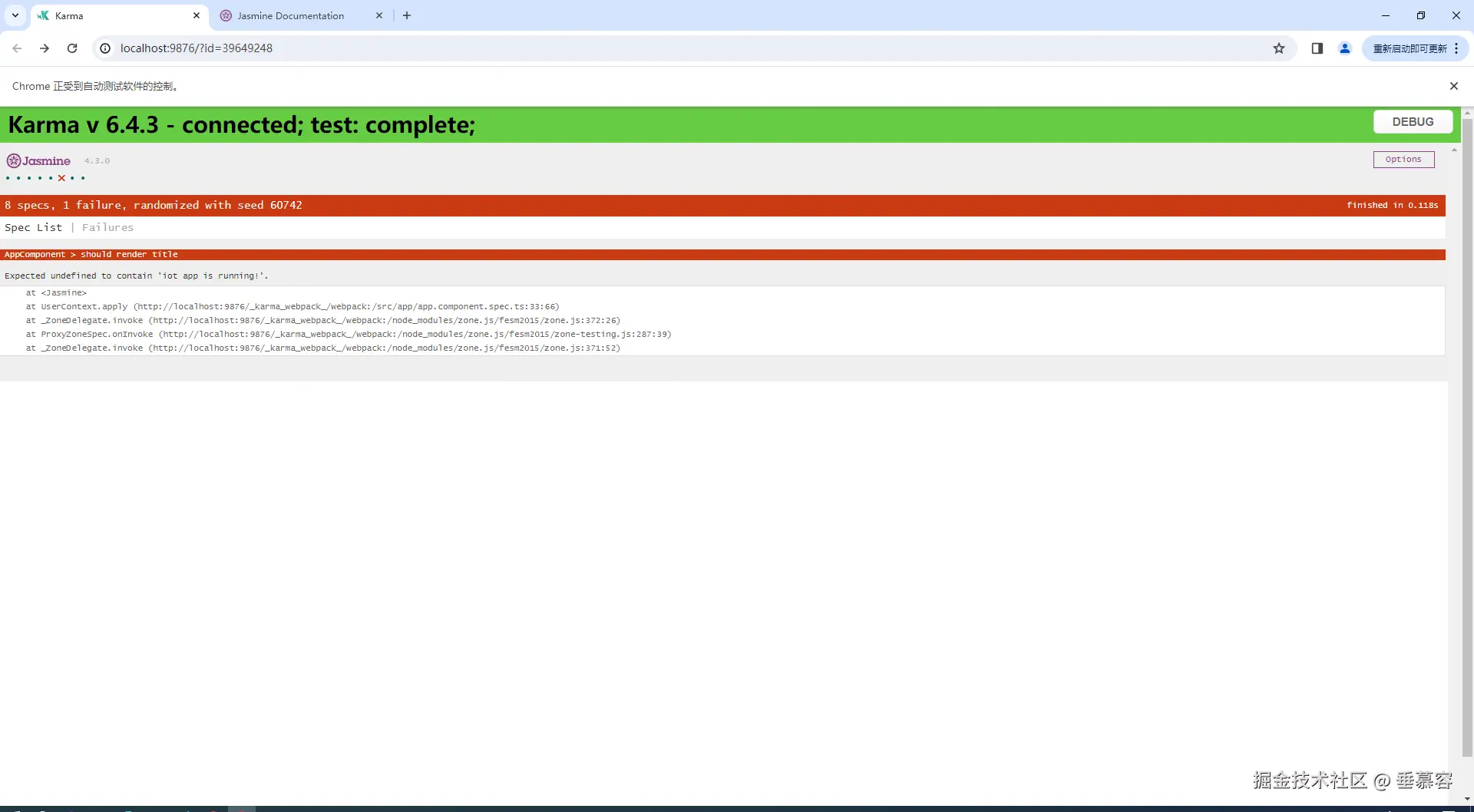
Task: Minimize the Chrome window
Action: point(1386,15)
